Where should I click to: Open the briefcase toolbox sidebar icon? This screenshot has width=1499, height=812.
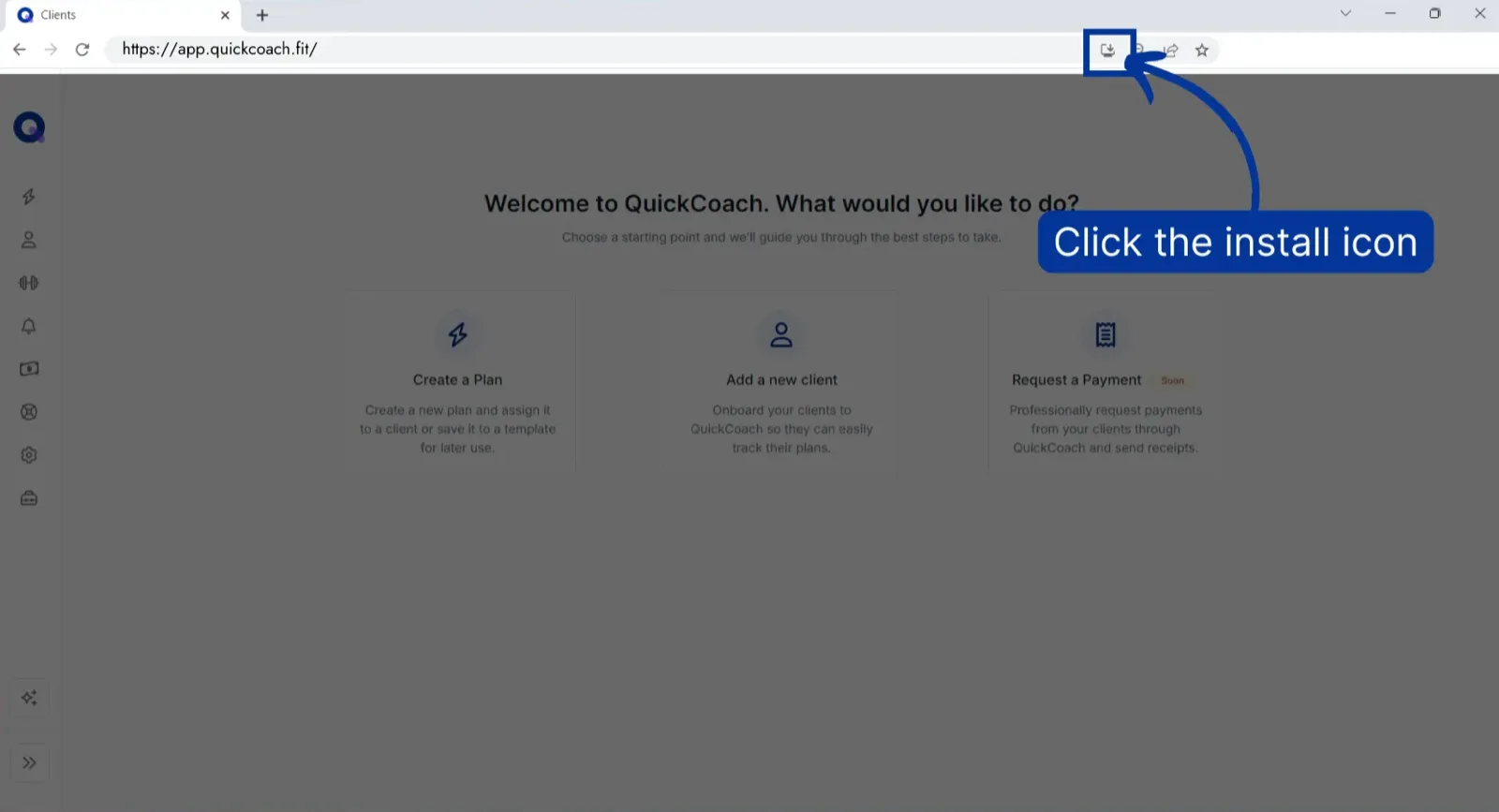(29, 498)
